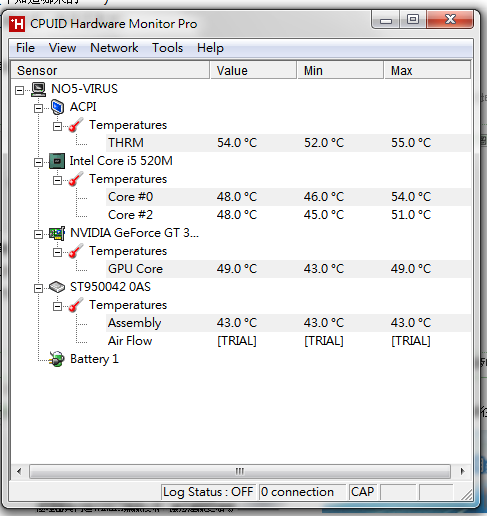Collapse the NO5-VIRUS root node
This screenshot has height=516, width=487.
20,90
